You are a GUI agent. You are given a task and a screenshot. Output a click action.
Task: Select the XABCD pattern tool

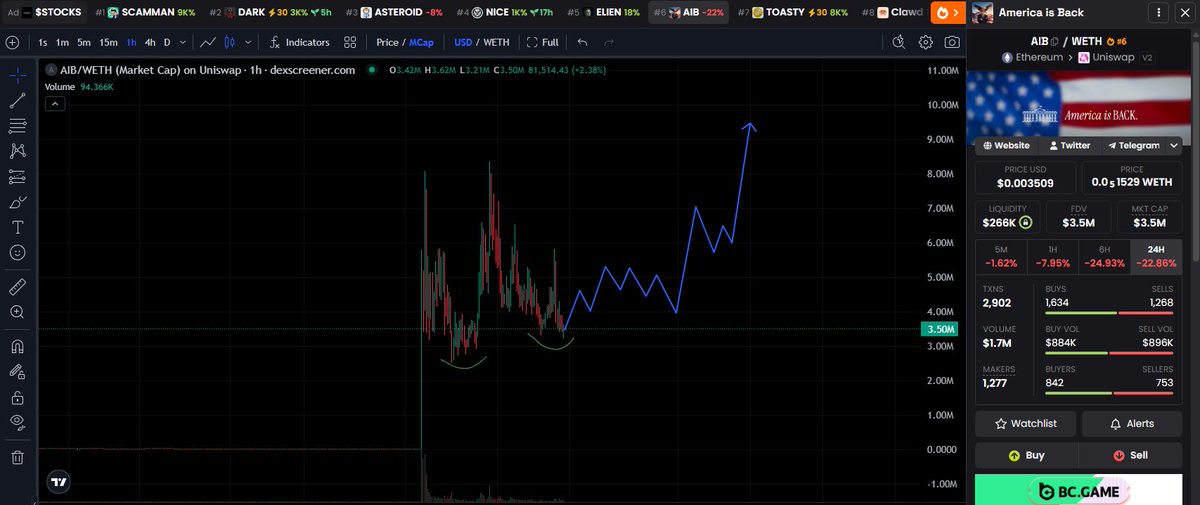(17, 151)
